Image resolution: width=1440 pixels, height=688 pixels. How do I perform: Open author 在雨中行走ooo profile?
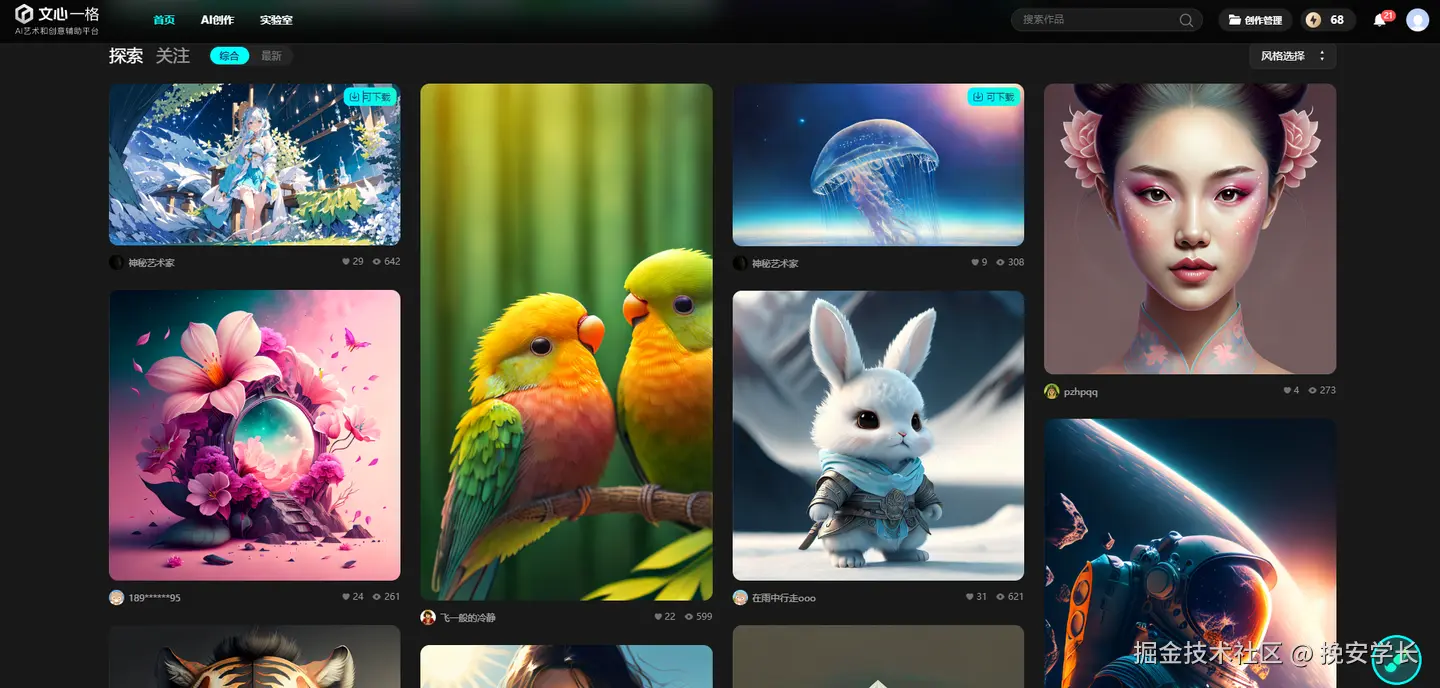[x=784, y=598]
